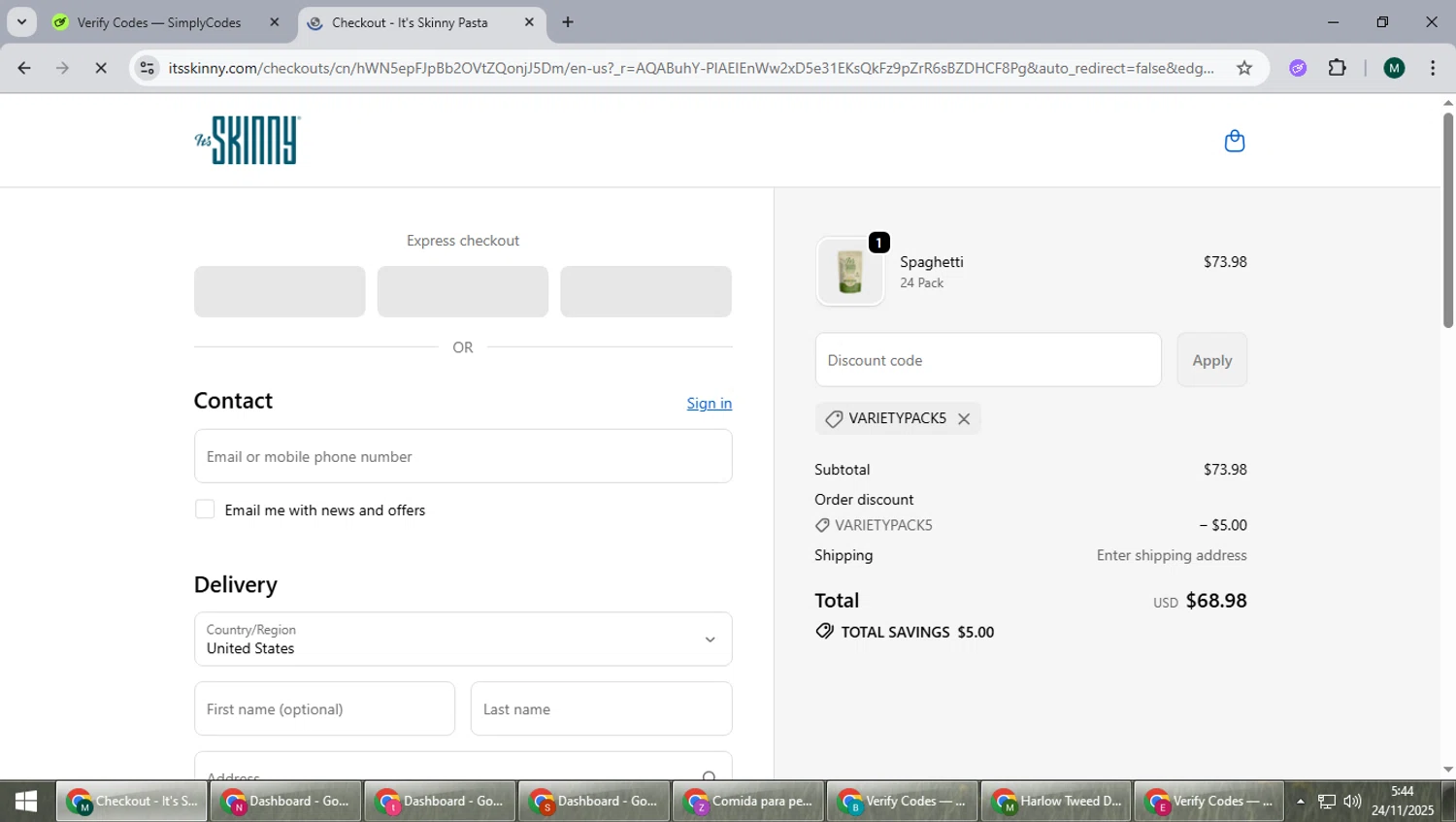The image size is (1456, 822).
Task: Click the total price $68.98
Action: pyautogui.click(x=1216, y=601)
